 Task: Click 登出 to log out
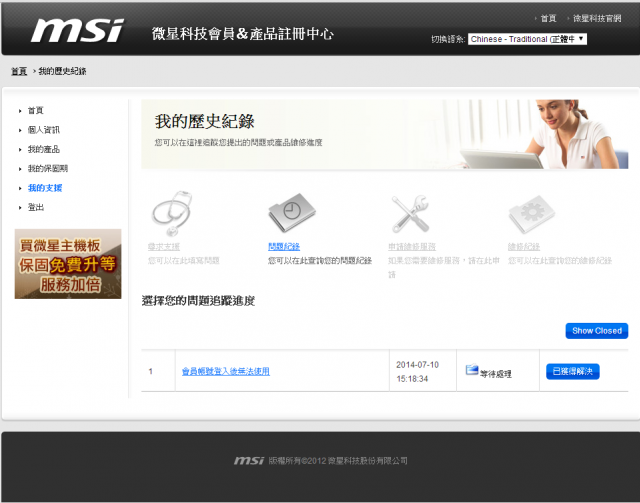tap(36, 207)
